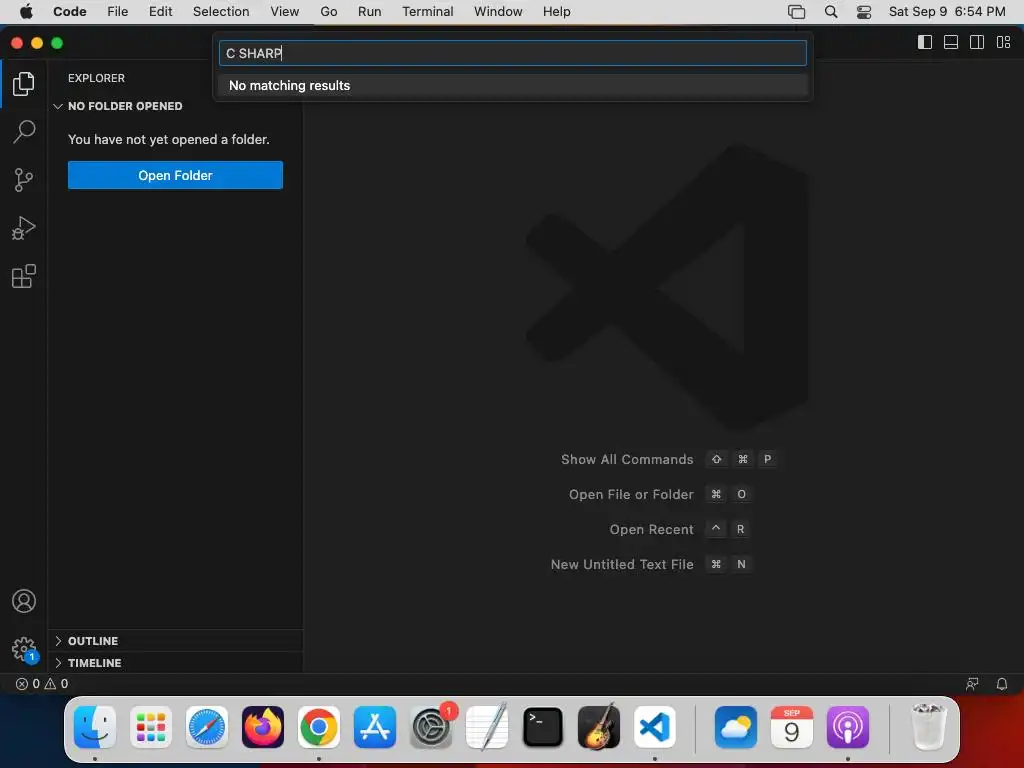Click the EXPLORER panel title

tap(96, 78)
